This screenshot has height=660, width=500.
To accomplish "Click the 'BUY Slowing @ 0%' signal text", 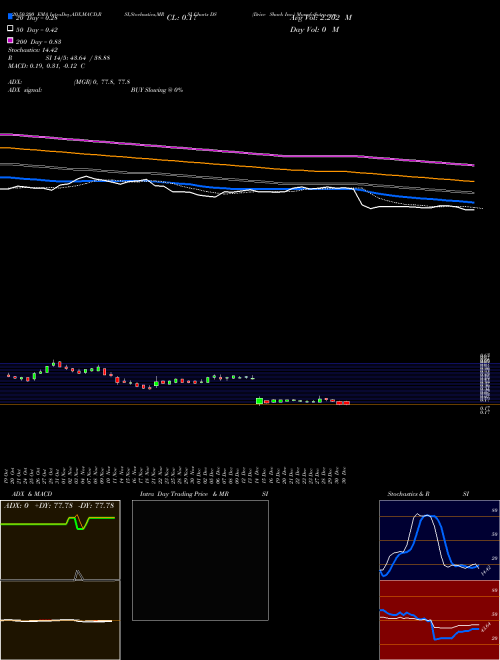I will pos(157,90).
